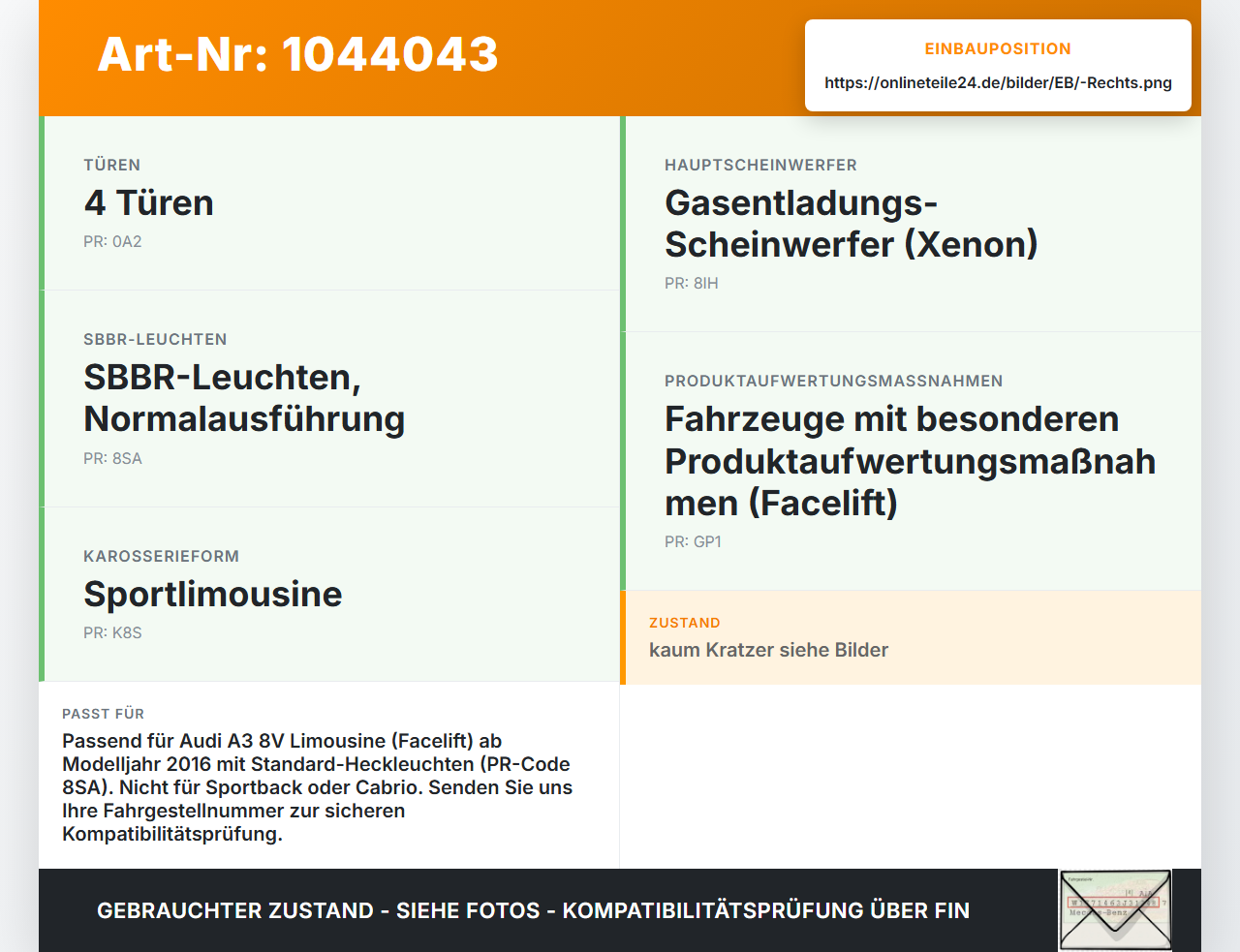Click the TÜREN label
Screen dimensions: 1240x952
[112, 165]
